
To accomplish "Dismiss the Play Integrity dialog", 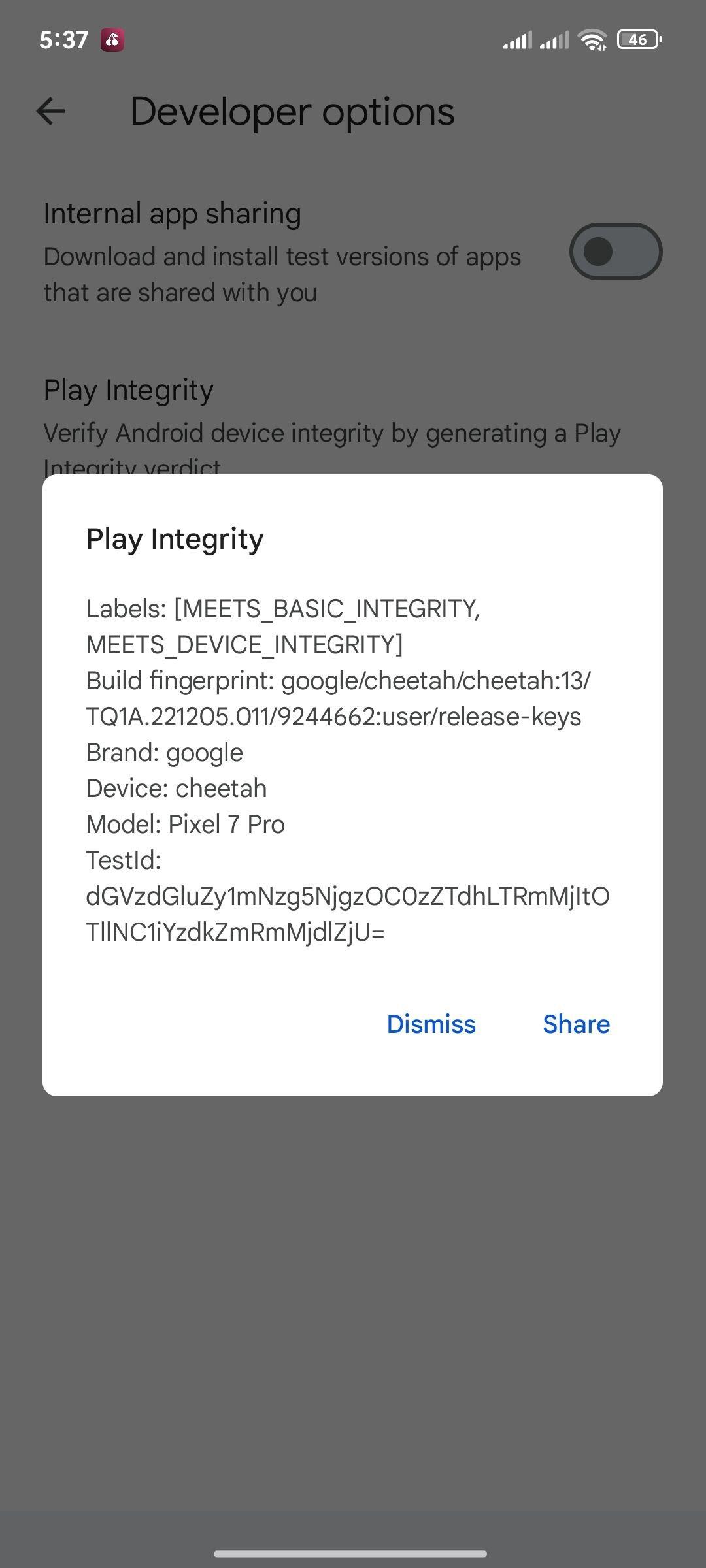I will [x=431, y=1024].
